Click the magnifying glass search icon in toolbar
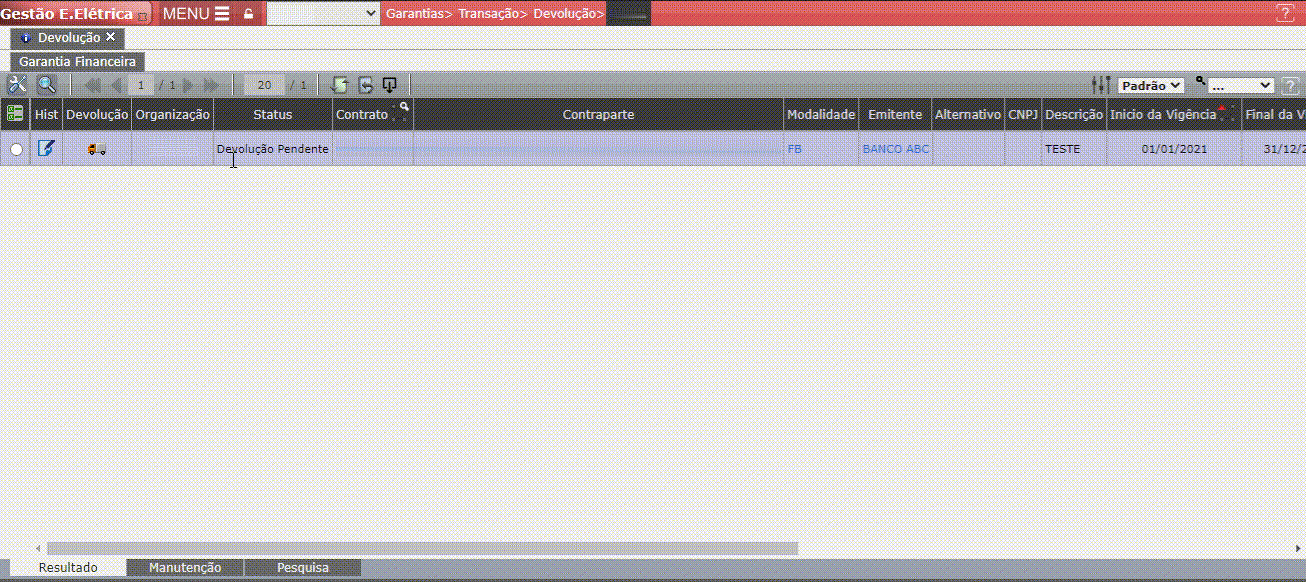Image resolution: width=1306 pixels, height=582 pixels. (x=46, y=85)
